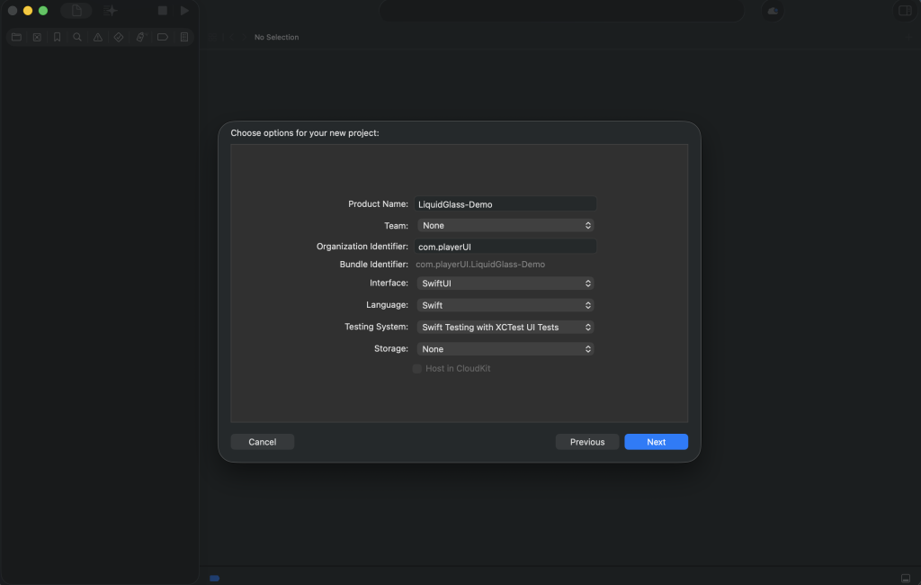Click the document icon in the toolbar
The height and width of the screenshot is (585, 921).
(76, 11)
